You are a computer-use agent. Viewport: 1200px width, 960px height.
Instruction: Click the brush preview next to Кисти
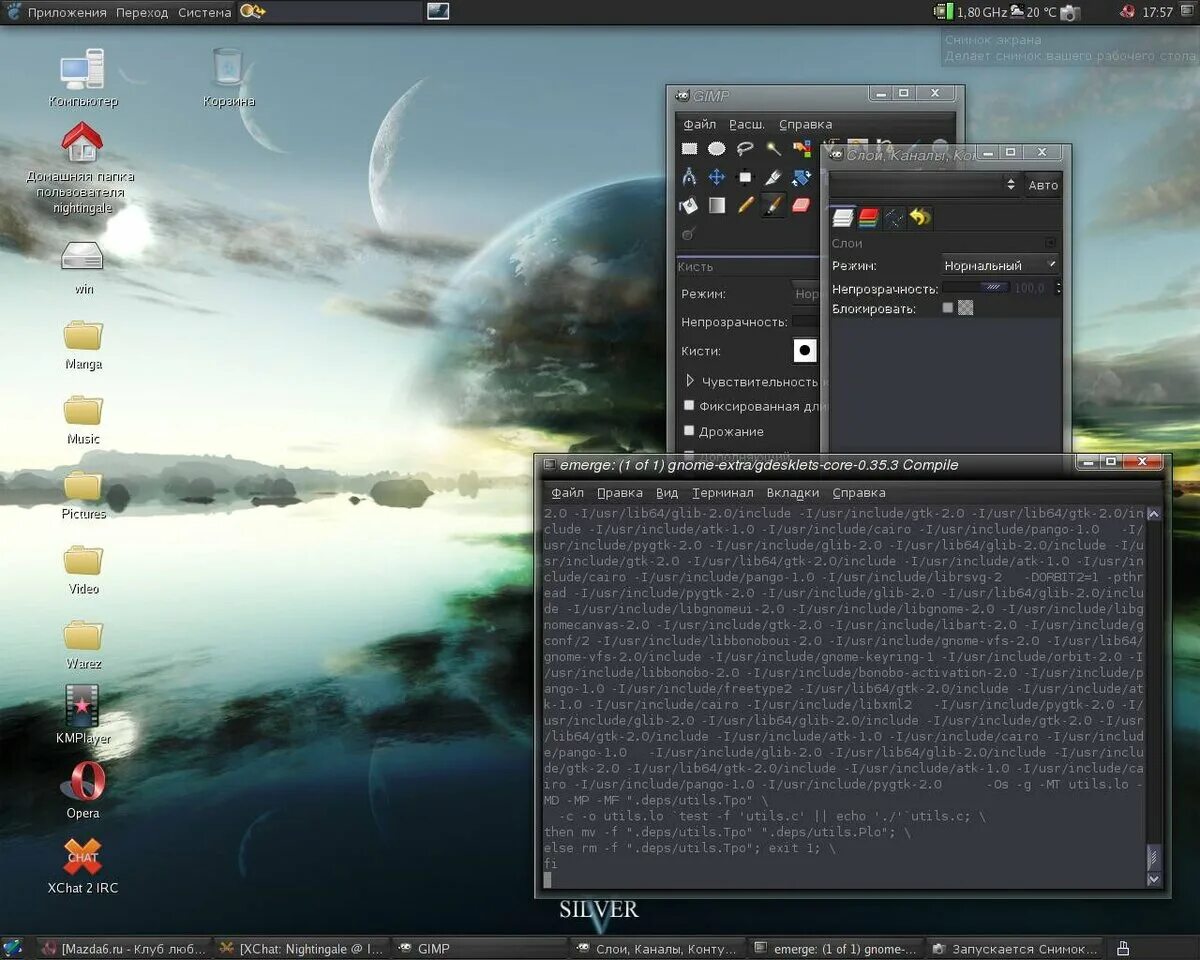click(805, 351)
